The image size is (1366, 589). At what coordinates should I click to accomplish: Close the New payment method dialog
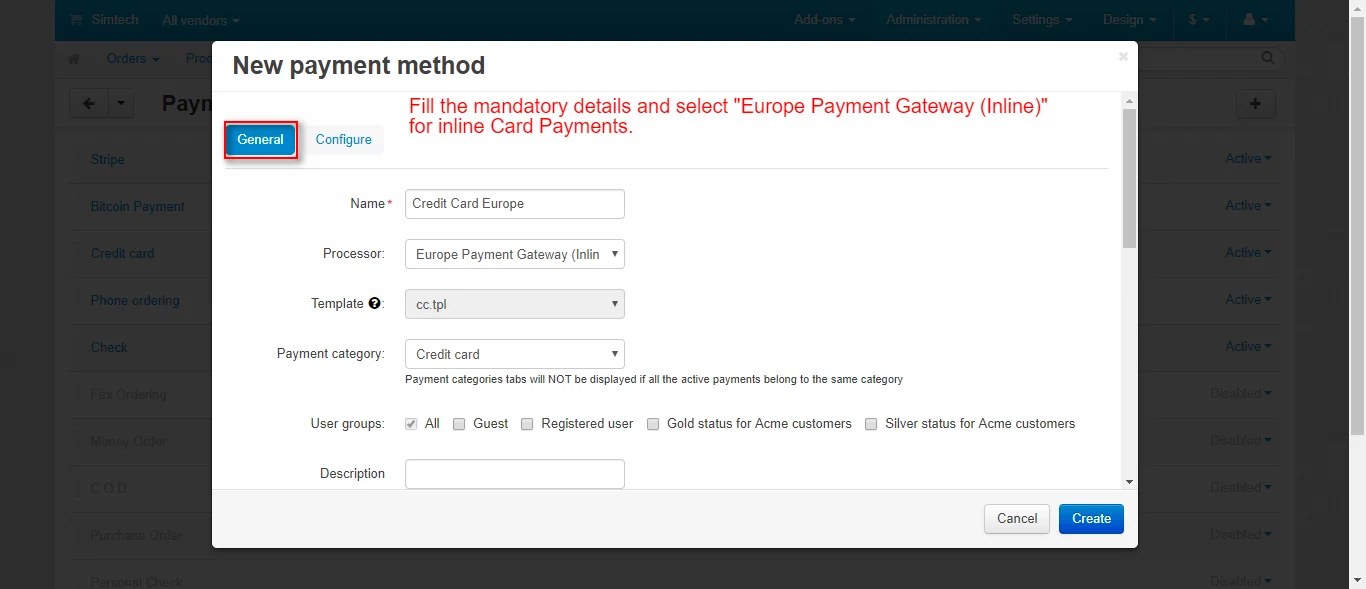click(x=1123, y=57)
